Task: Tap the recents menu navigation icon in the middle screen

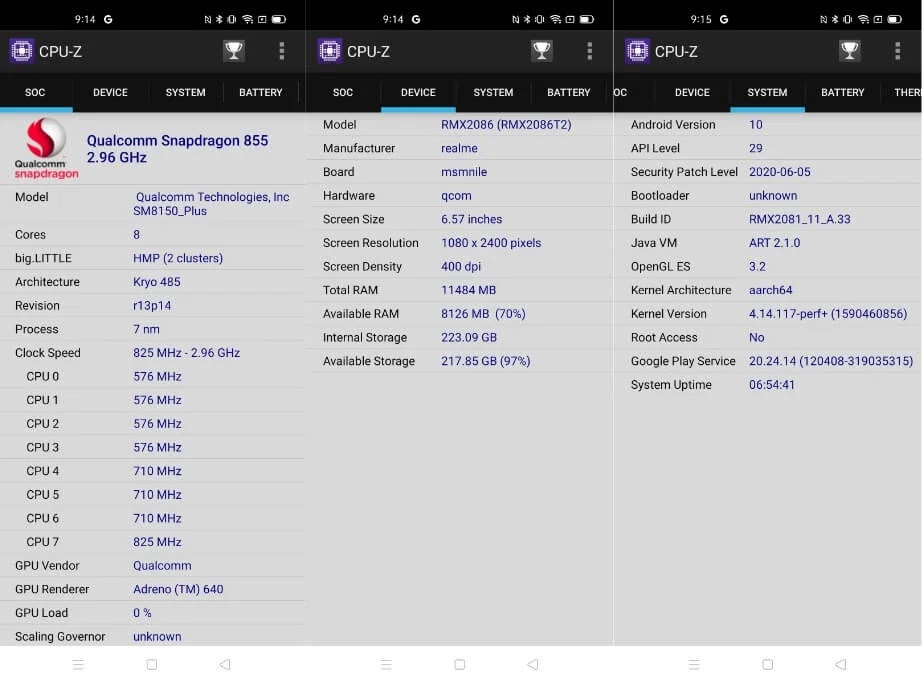Action: (386, 664)
